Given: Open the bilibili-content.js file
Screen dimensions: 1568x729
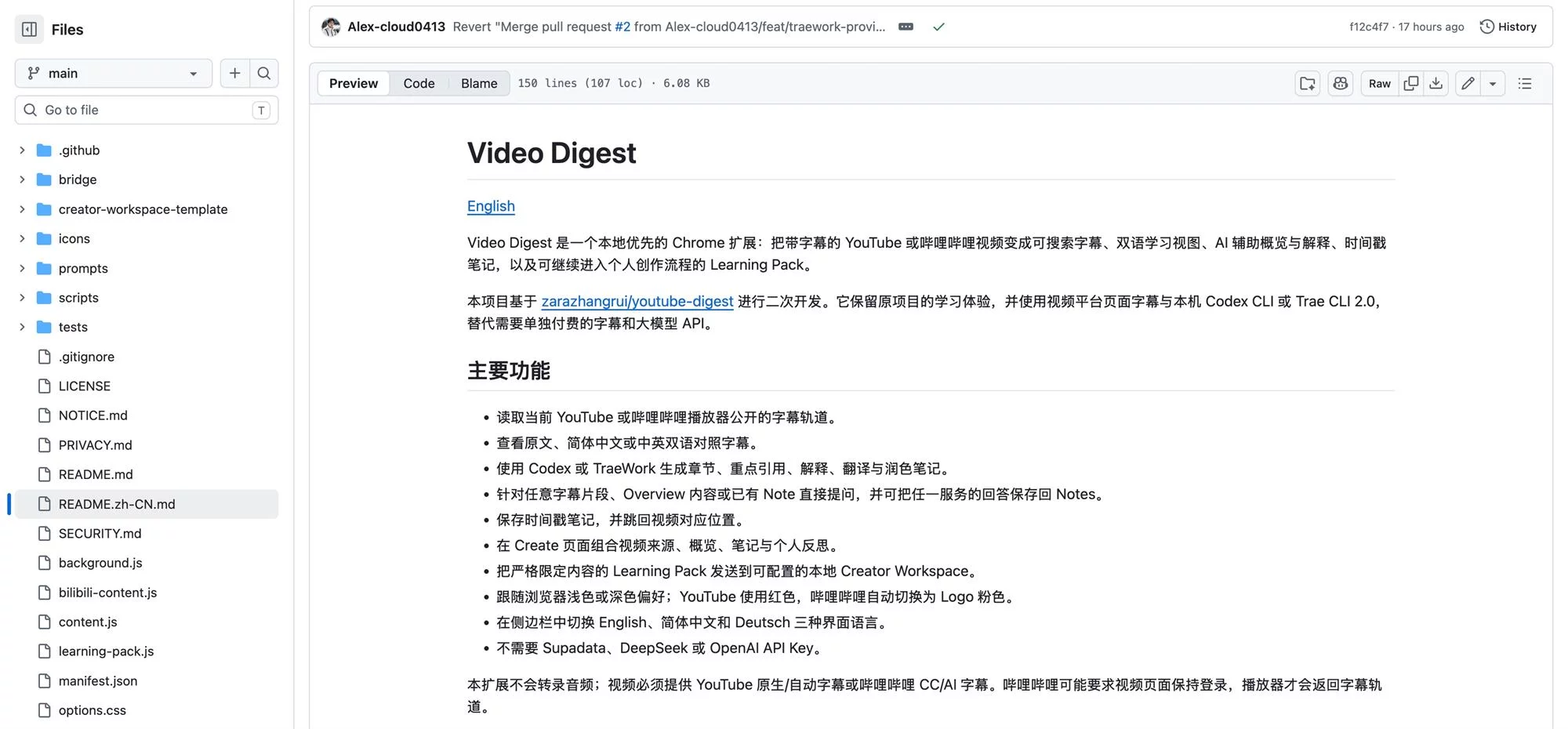Looking at the screenshot, I should [107, 593].
